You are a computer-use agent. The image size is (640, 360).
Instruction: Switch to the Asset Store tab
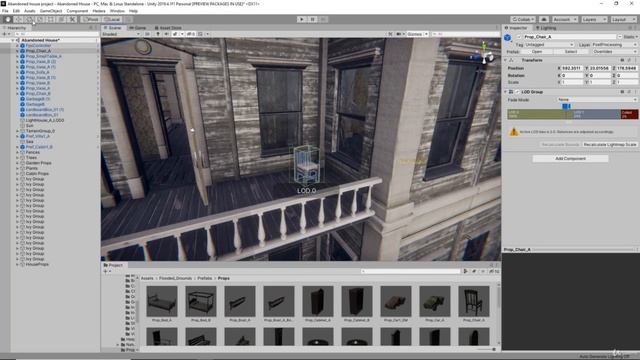tap(168, 28)
